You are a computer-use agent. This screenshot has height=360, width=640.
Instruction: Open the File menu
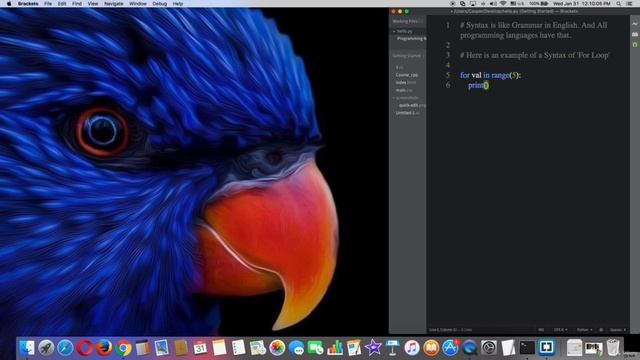(x=48, y=4)
